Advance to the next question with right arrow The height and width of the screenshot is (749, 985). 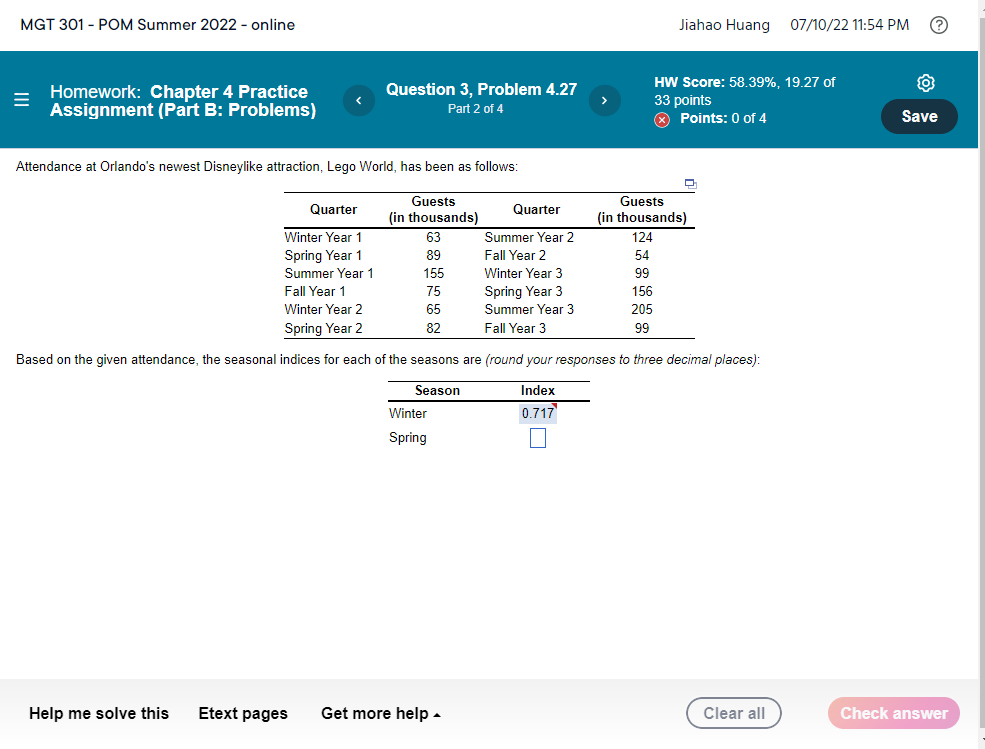(x=604, y=100)
